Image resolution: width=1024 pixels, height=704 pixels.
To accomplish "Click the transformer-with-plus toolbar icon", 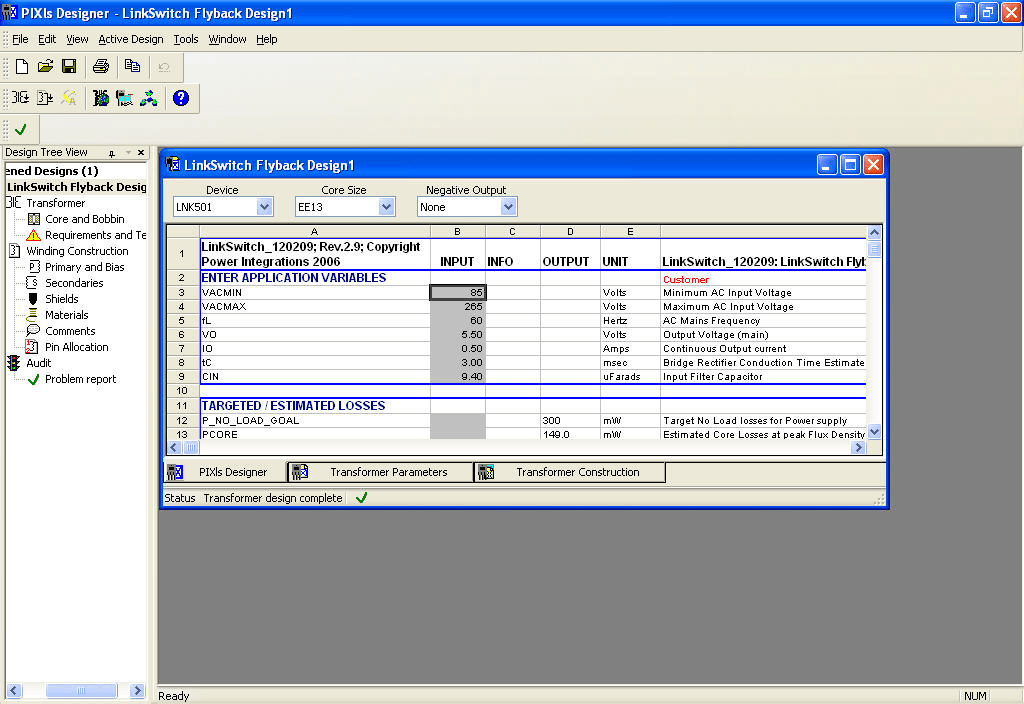I will coord(44,98).
